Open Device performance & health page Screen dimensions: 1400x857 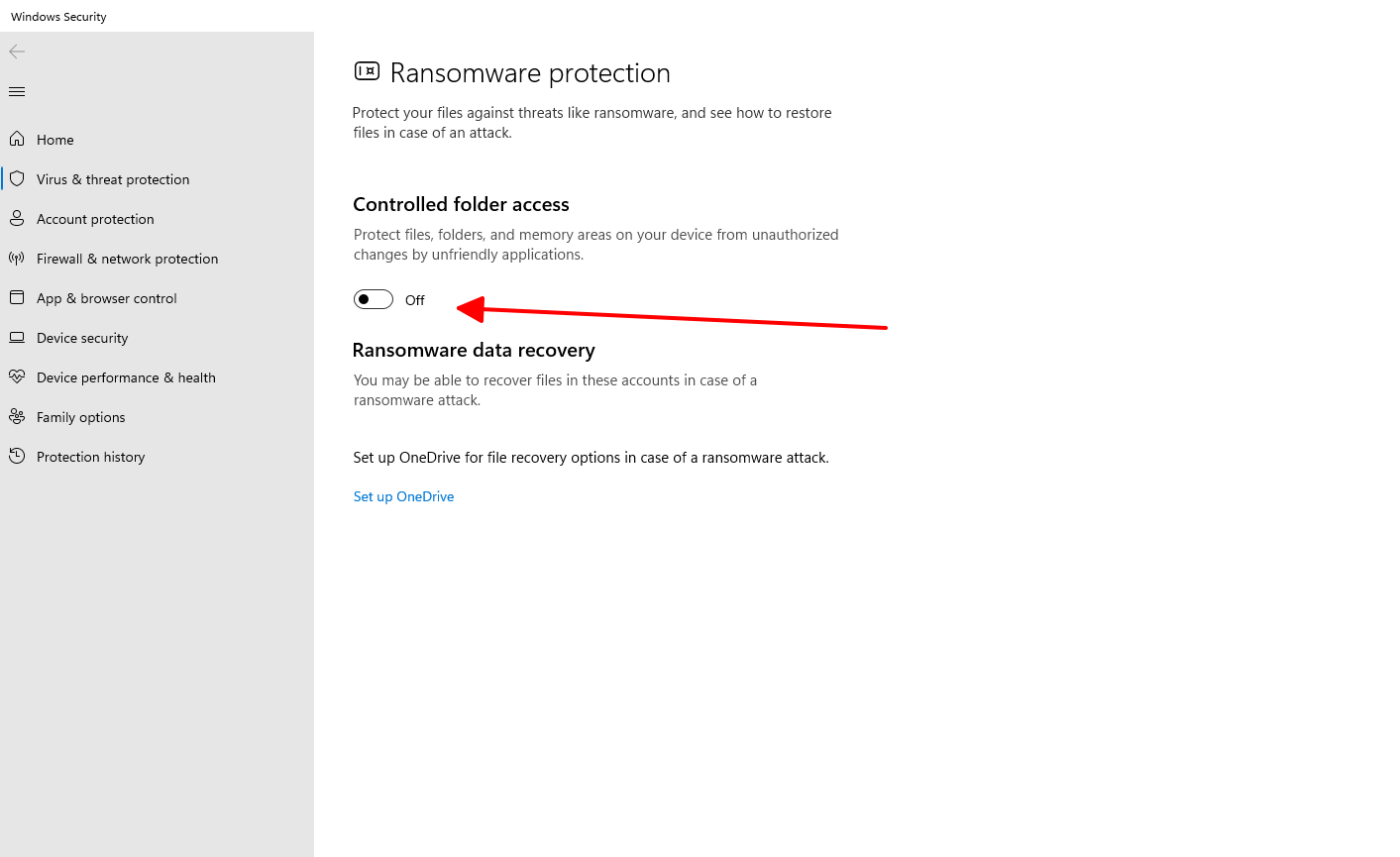coord(126,377)
